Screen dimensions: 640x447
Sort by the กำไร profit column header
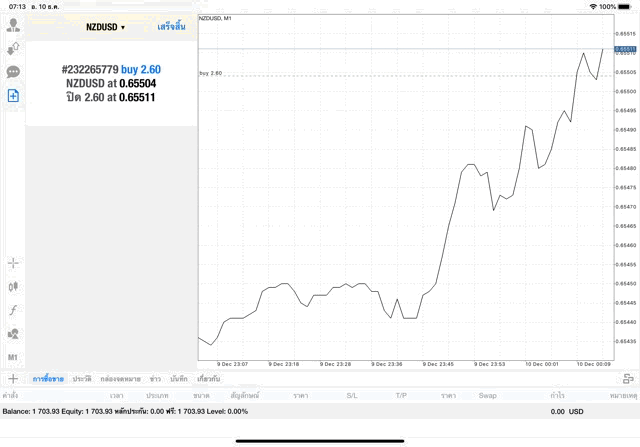[556, 396]
